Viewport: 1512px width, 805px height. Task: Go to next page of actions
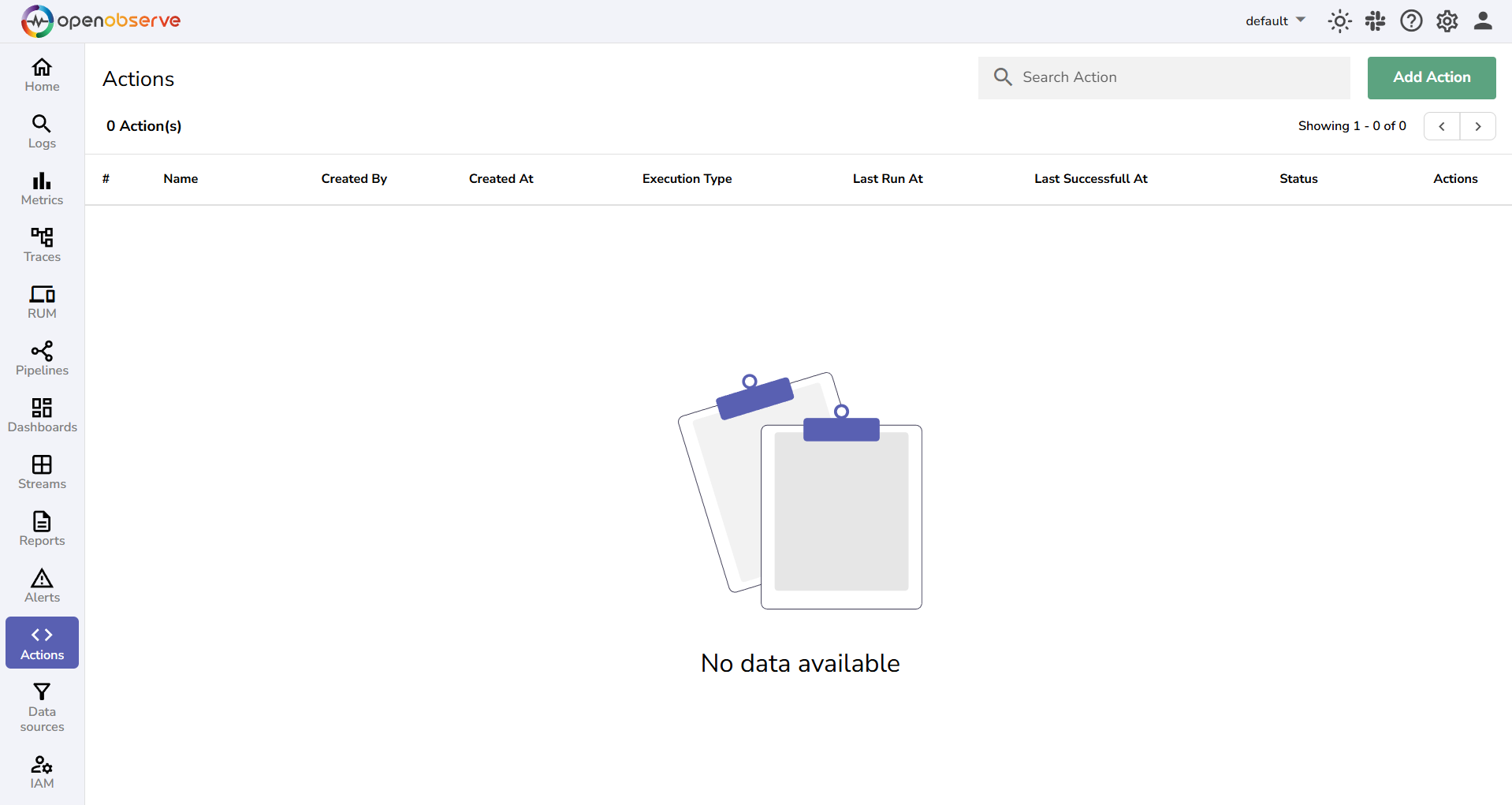[1477, 126]
